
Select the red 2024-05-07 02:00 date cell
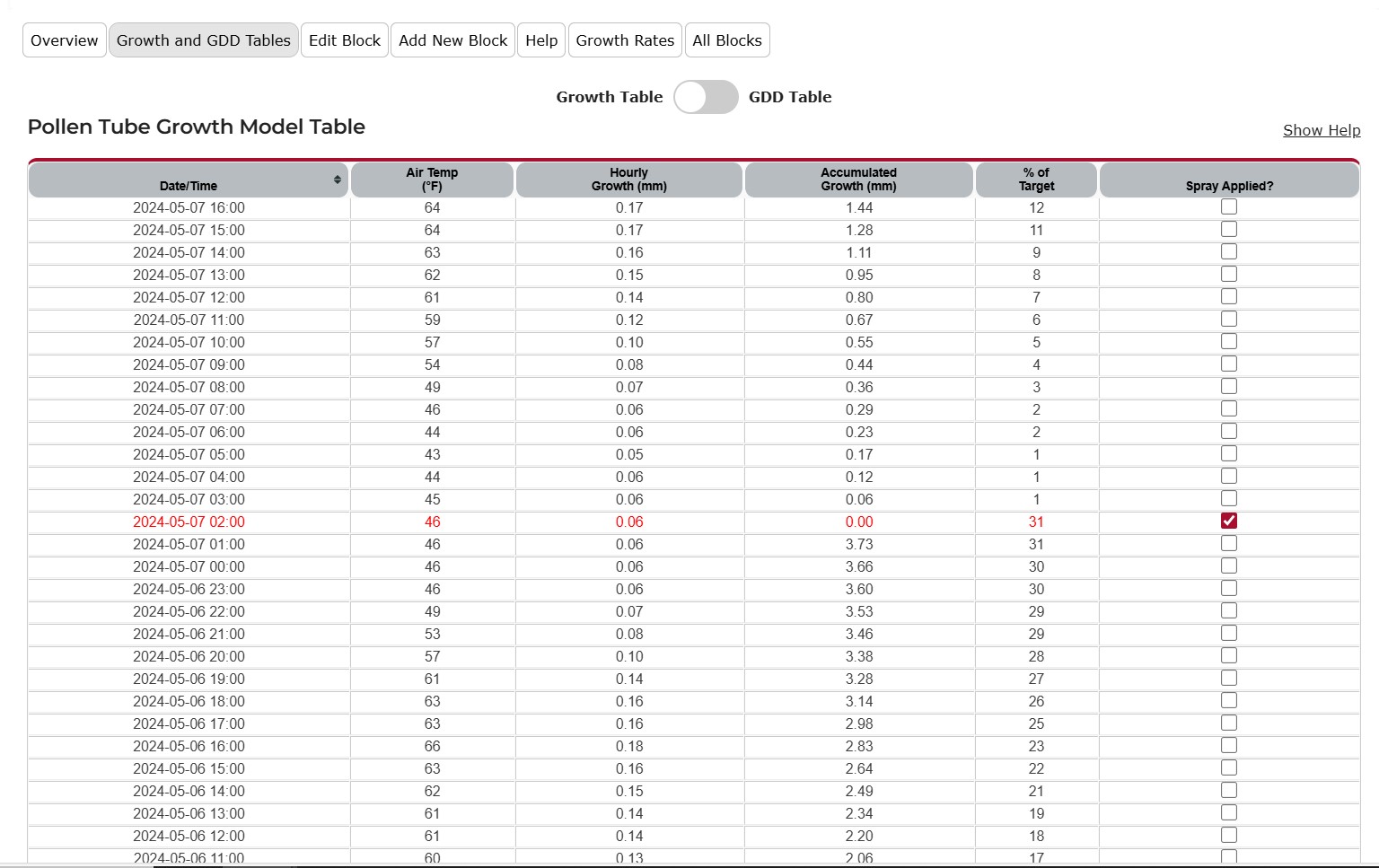pyautogui.click(x=189, y=522)
